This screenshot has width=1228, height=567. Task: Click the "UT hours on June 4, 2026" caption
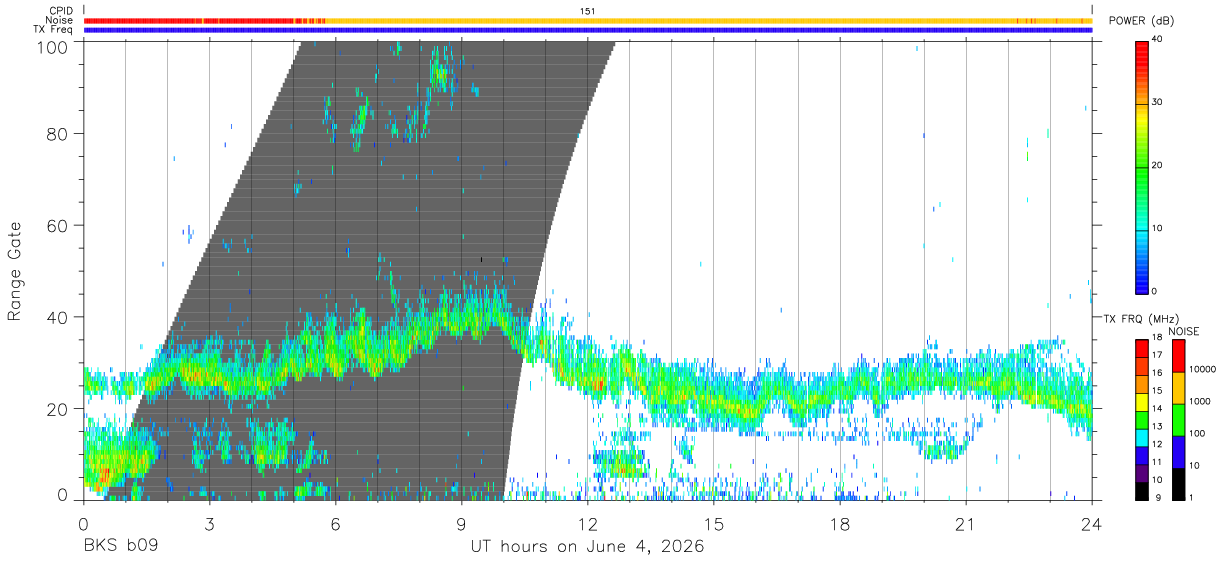click(x=588, y=548)
